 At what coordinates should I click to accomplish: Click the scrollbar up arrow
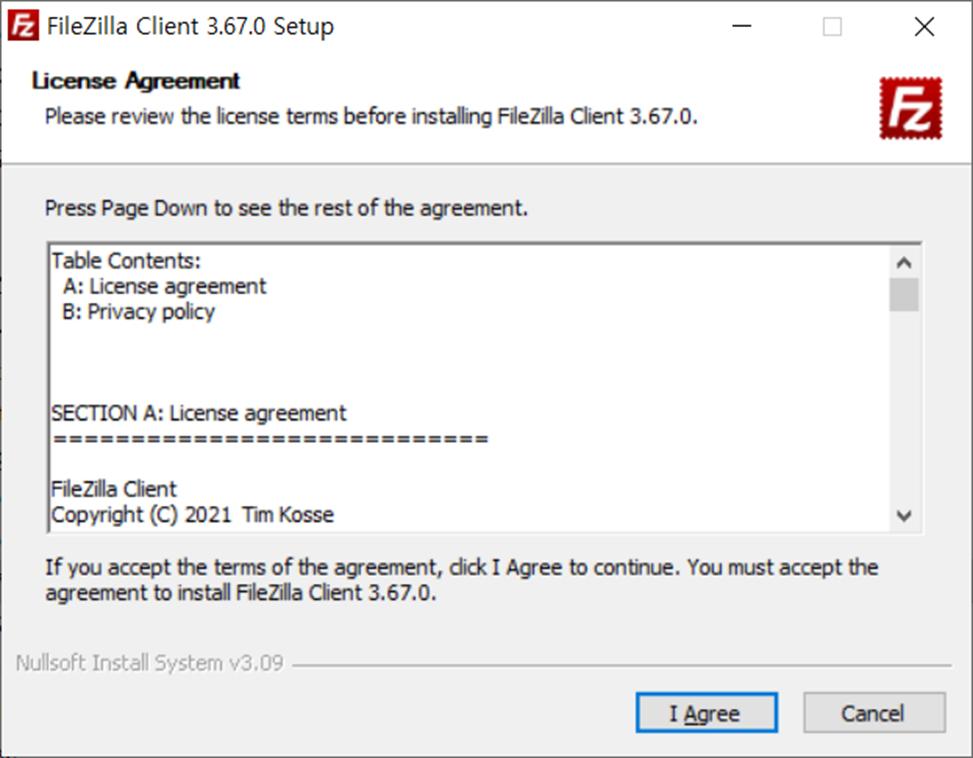coord(904,261)
